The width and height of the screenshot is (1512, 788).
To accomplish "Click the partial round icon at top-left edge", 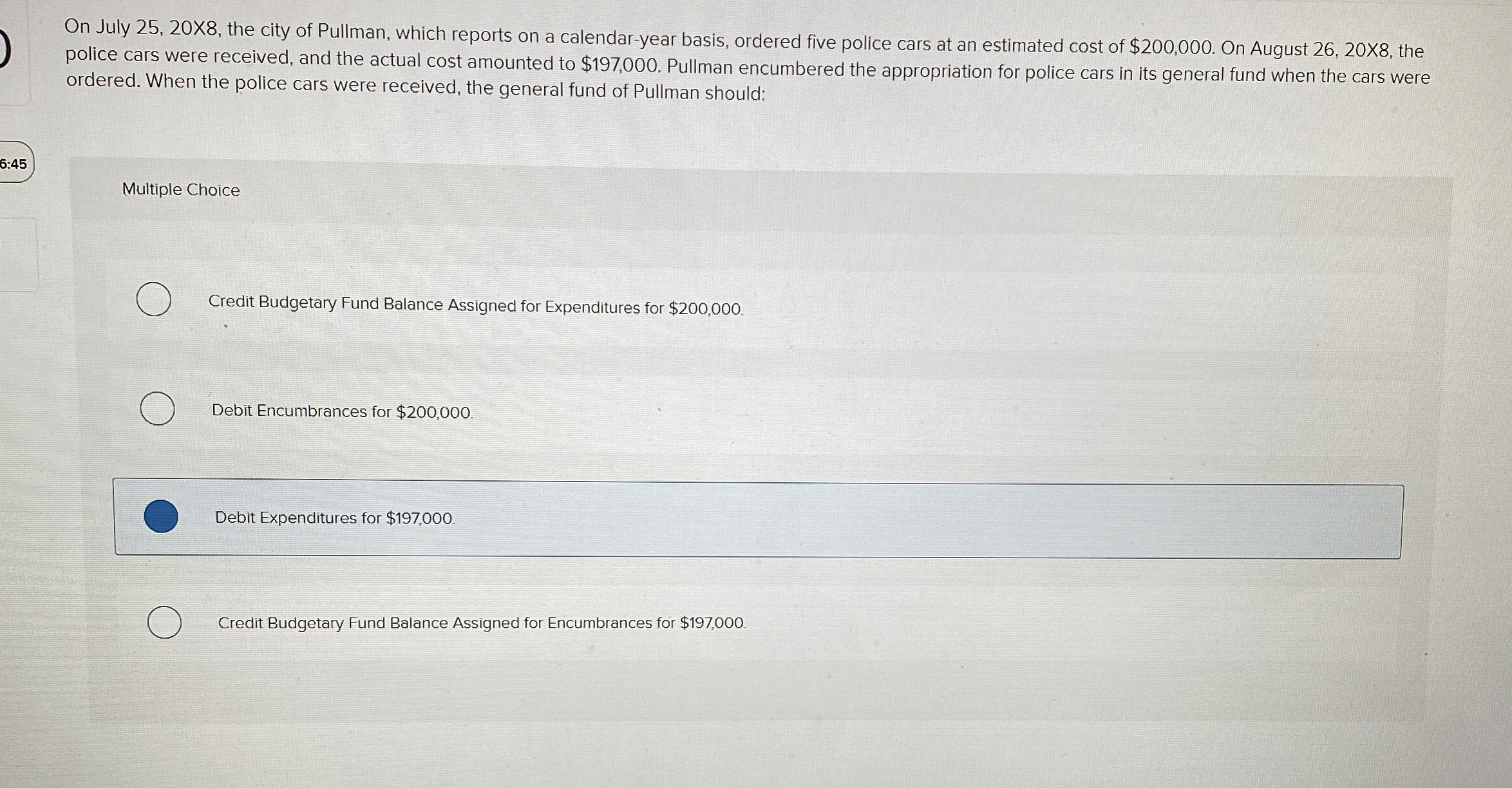I will tap(5, 51).
